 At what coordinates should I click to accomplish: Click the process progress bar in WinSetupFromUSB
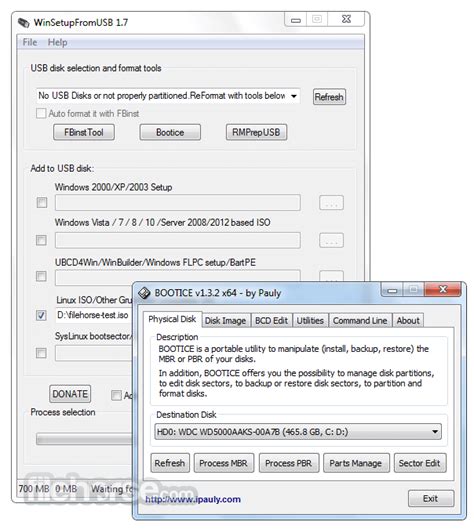coord(84,439)
